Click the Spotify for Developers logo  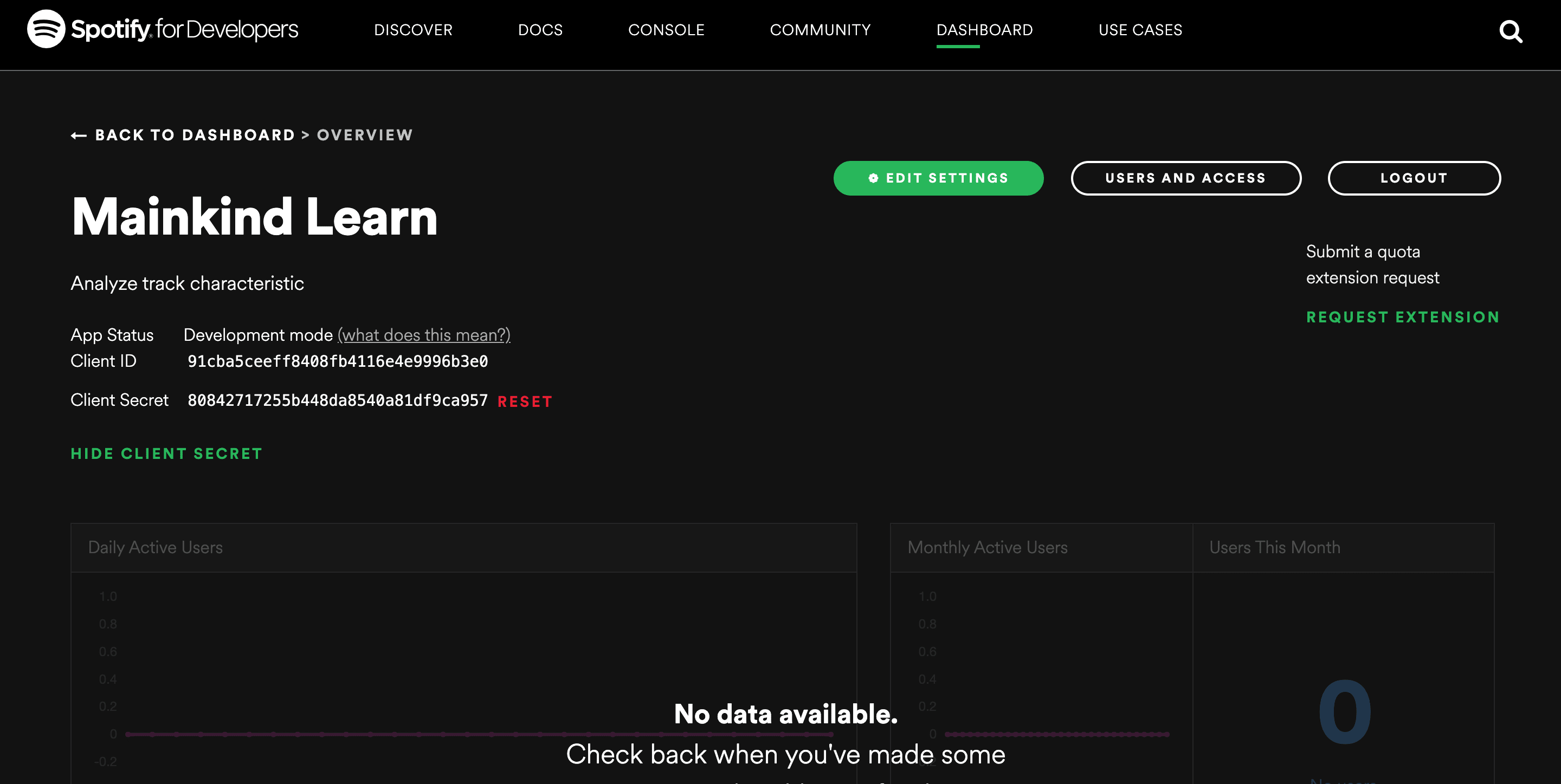[163, 29]
